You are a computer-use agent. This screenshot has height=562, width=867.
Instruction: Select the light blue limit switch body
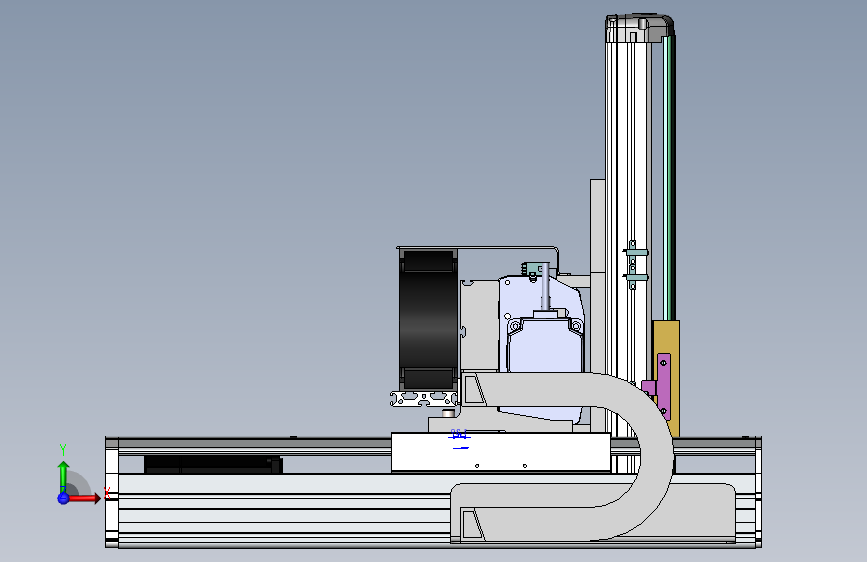coord(544,345)
